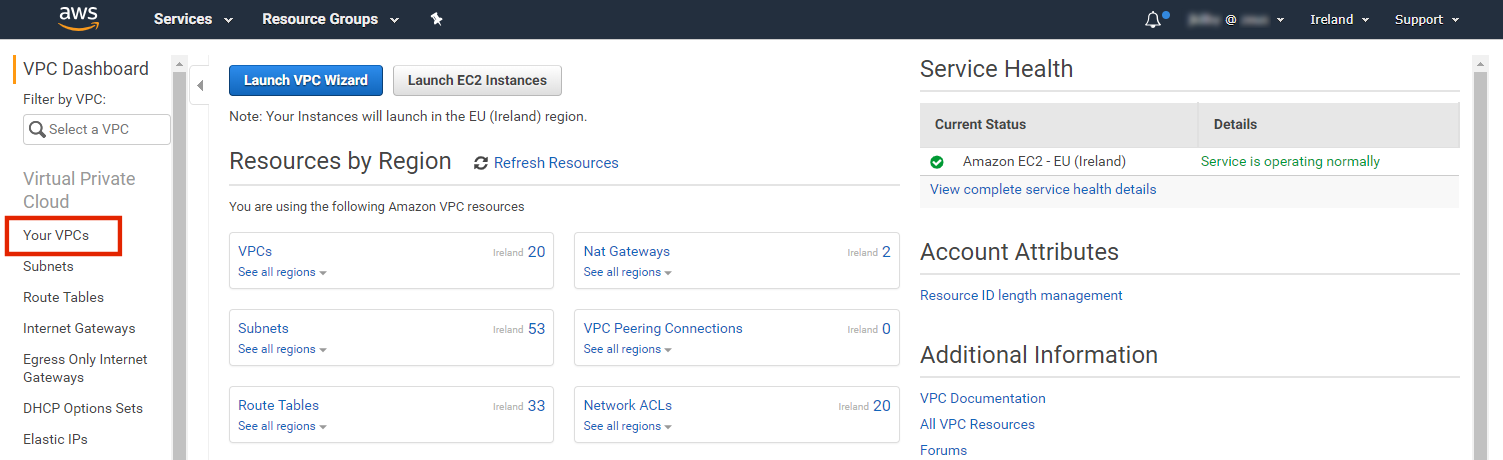The width and height of the screenshot is (1503, 460).
Task: Open Resource ID length management link
Action: click(x=1021, y=295)
